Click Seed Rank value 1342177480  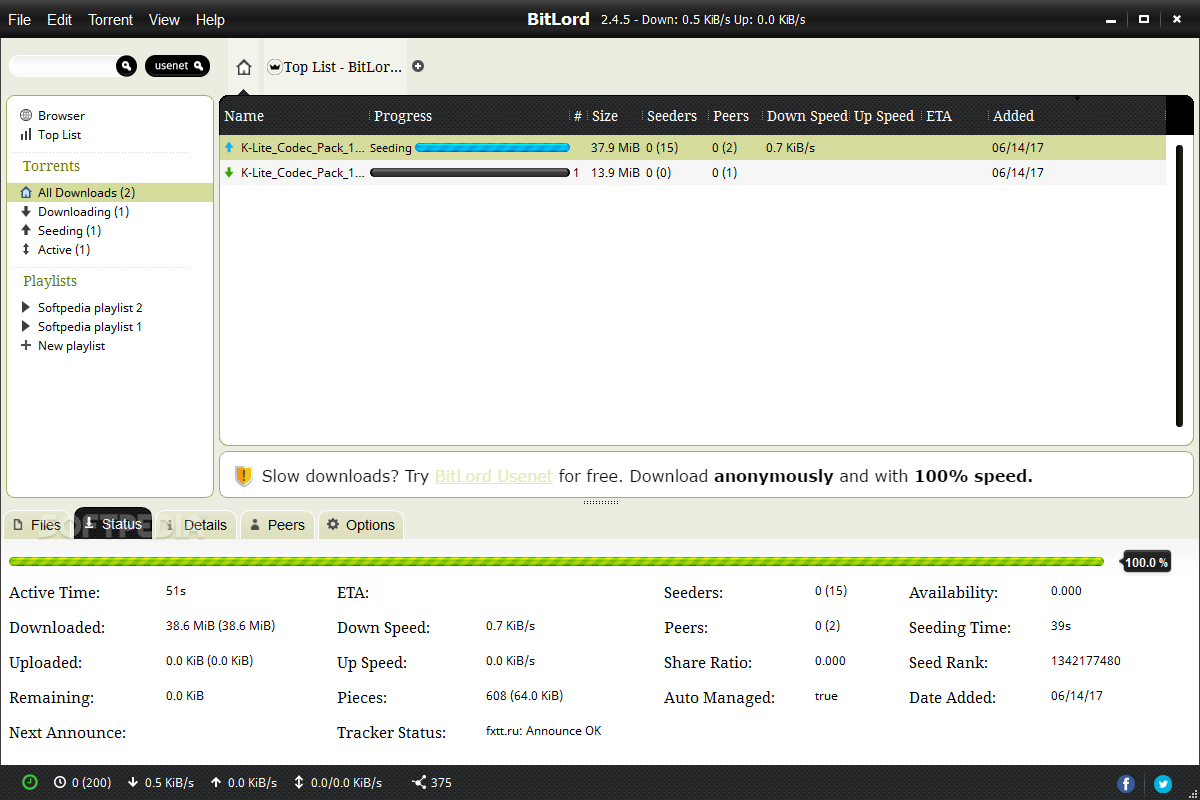[x=1085, y=661]
